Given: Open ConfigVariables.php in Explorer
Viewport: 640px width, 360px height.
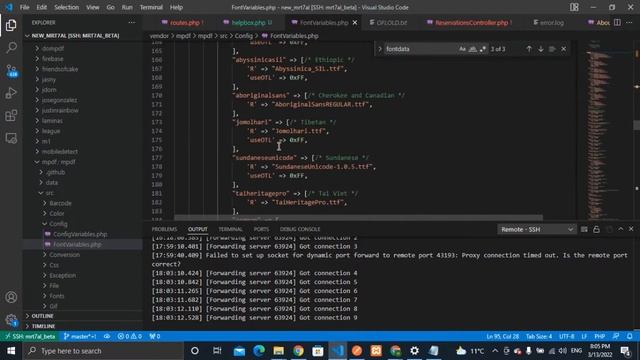Looking at the screenshot, I should [80, 234].
